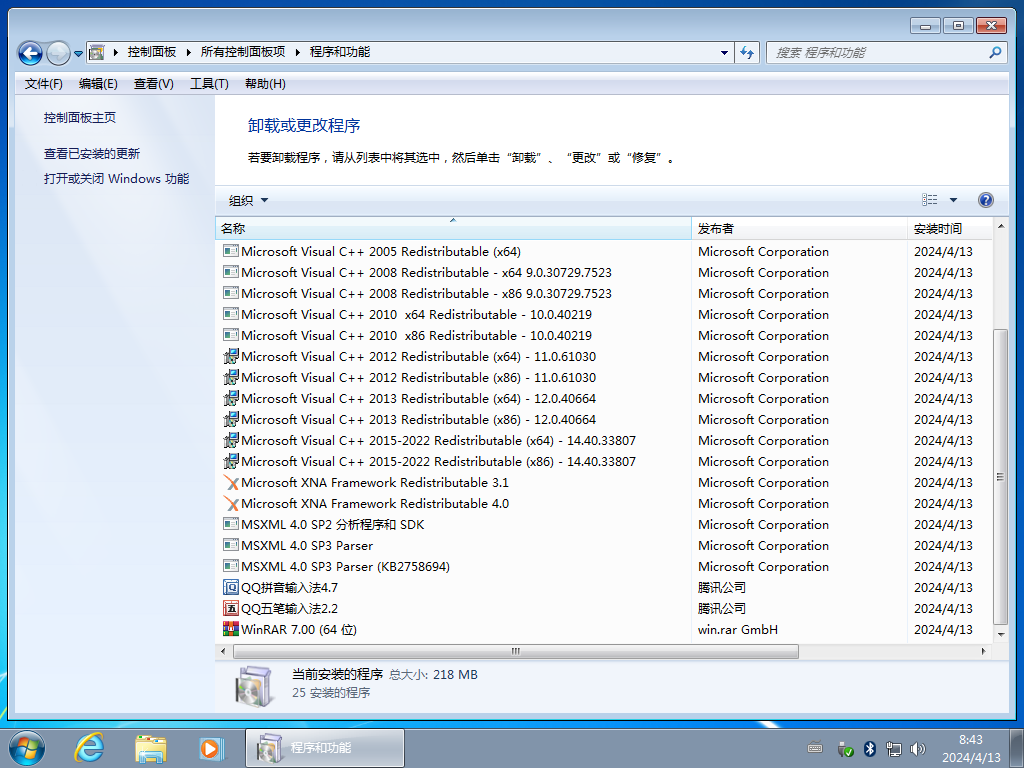Open Help using the question mark icon
The image size is (1024, 768).
pyautogui.click(x=985, y=199)
